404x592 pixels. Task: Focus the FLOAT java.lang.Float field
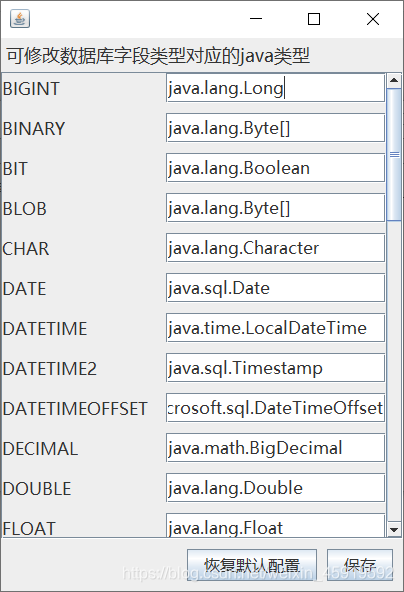275,526
